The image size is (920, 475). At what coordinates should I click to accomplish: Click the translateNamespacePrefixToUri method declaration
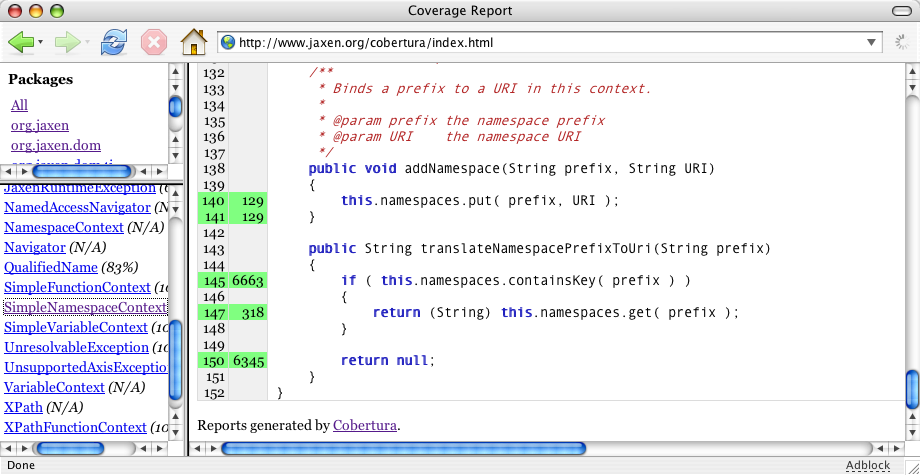coord(539,249)
